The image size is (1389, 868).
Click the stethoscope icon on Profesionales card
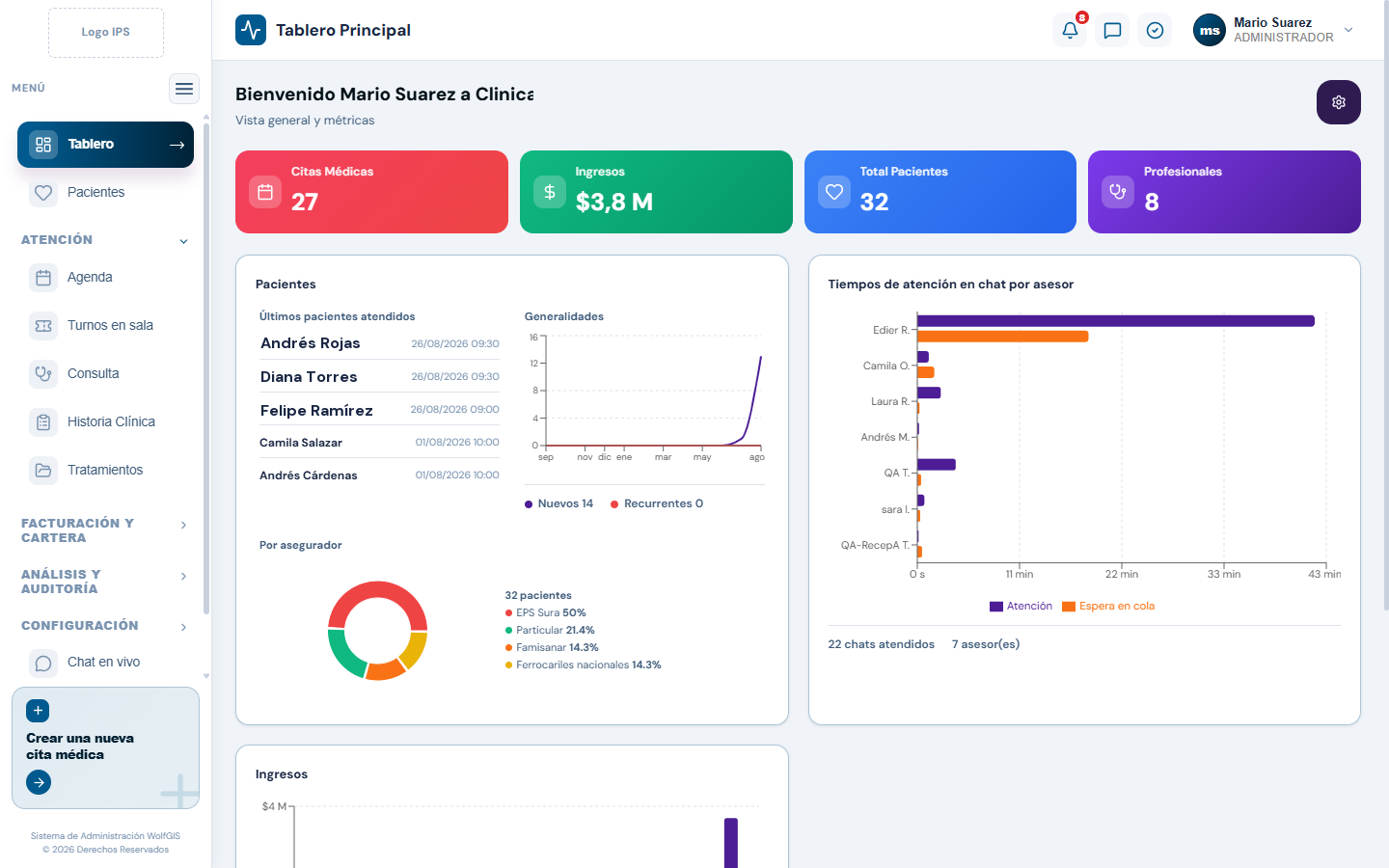pyautogui.click(x=1118, y=192)
